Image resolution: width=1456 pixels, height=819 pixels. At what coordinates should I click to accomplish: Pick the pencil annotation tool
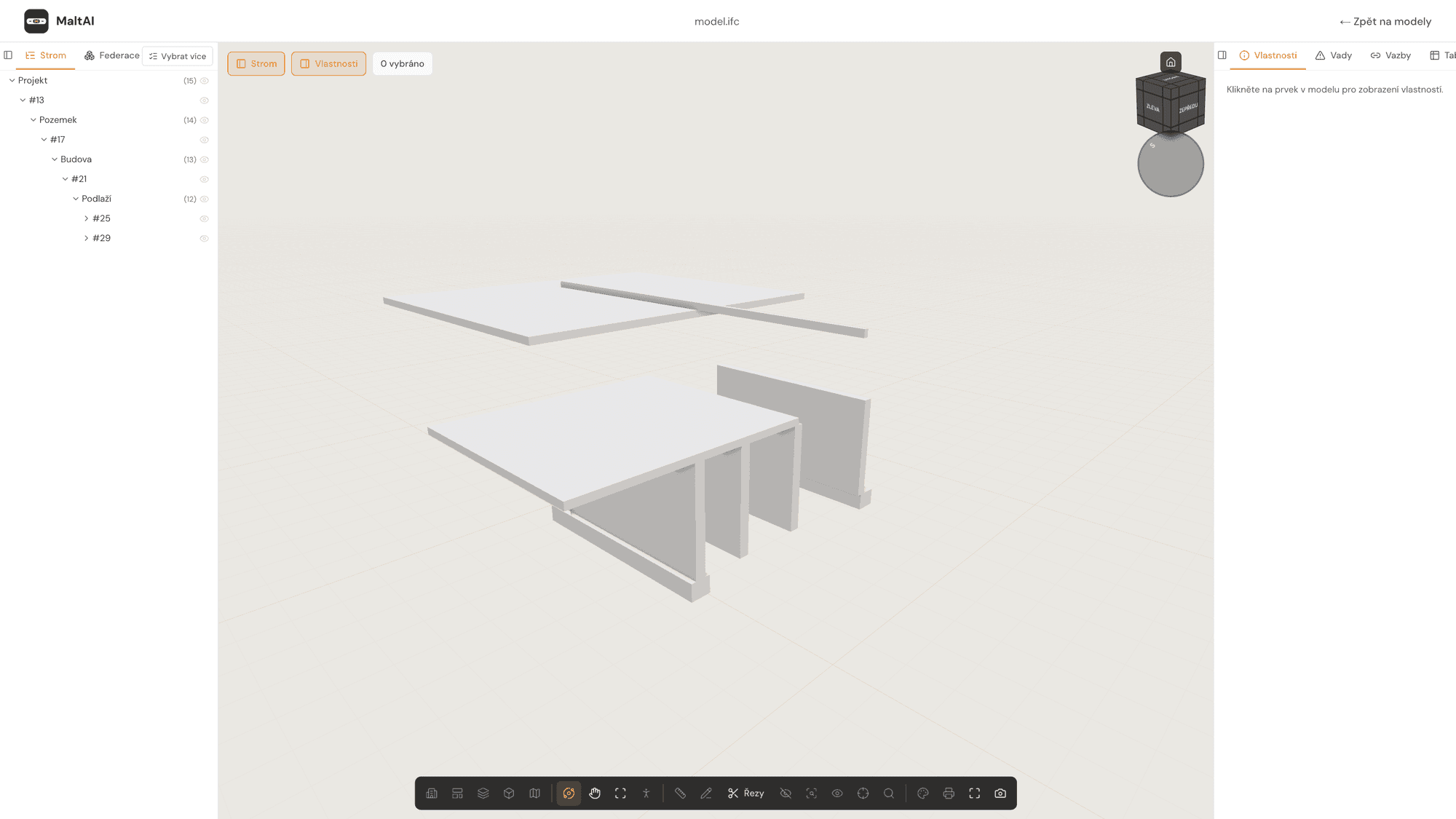pyautogui.click(x=706, y=794)
